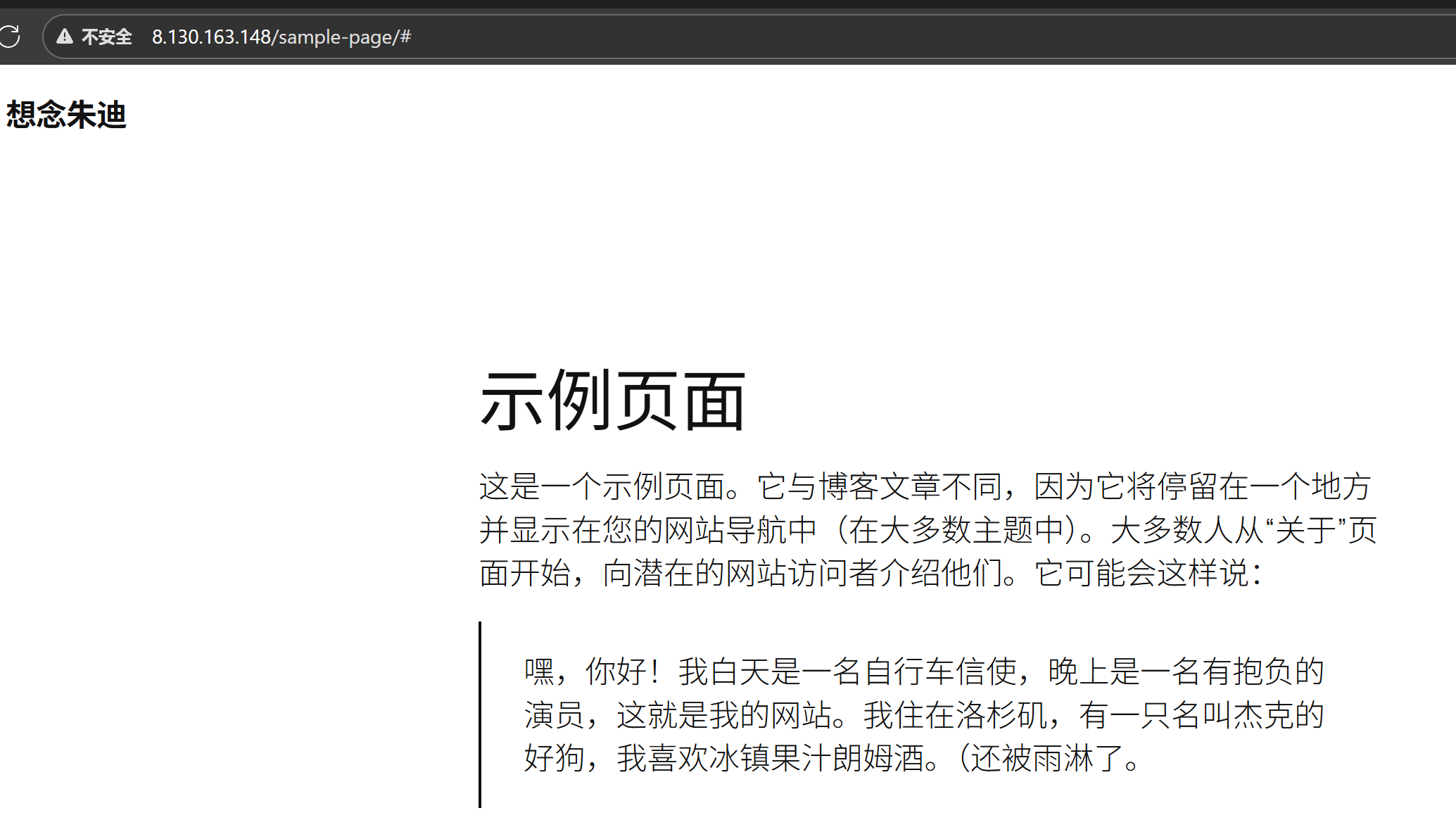Click the blockquote line starting 好狗
This screenshot has width=1456, height=820.
tap(830, 759)
